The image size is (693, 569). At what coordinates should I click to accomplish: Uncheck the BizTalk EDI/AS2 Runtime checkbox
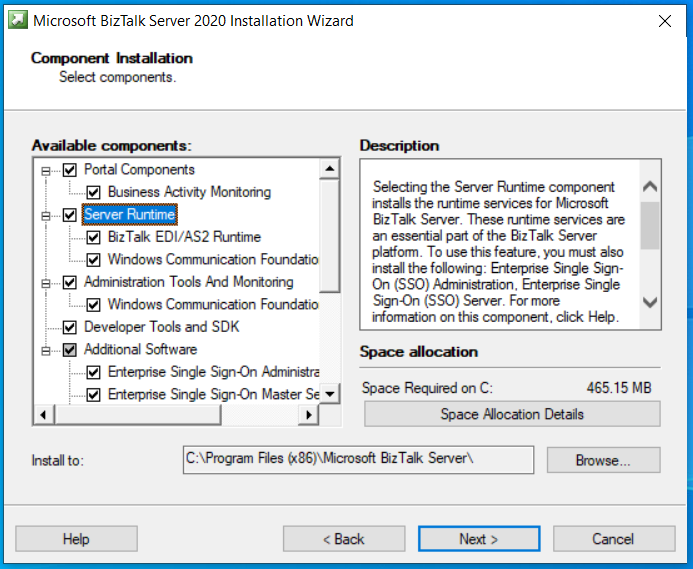[93, 237]
